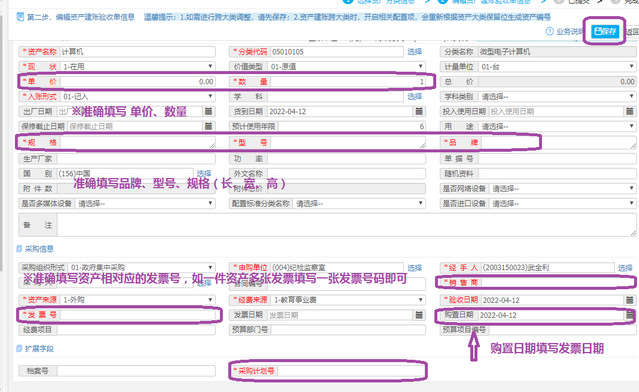
Task: Click 选择 link next to 分类代码
Action: point(414,52)
